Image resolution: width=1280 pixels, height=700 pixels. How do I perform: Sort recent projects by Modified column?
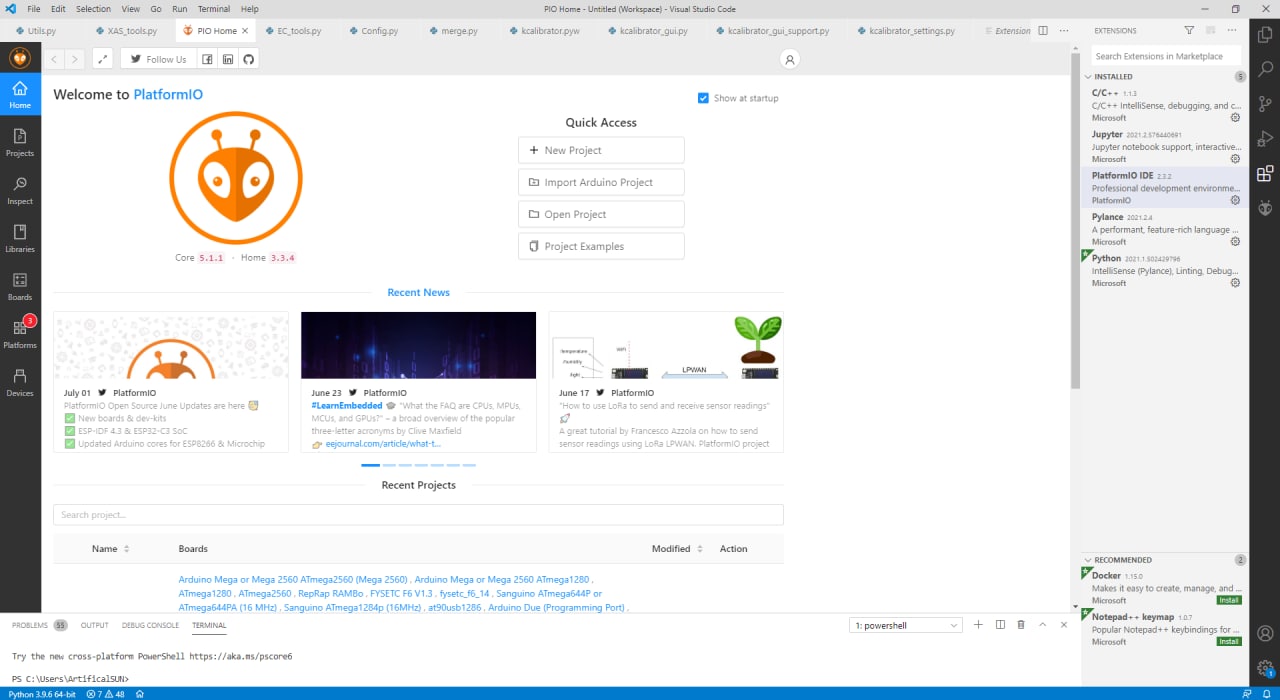click(x=677, y=549)
